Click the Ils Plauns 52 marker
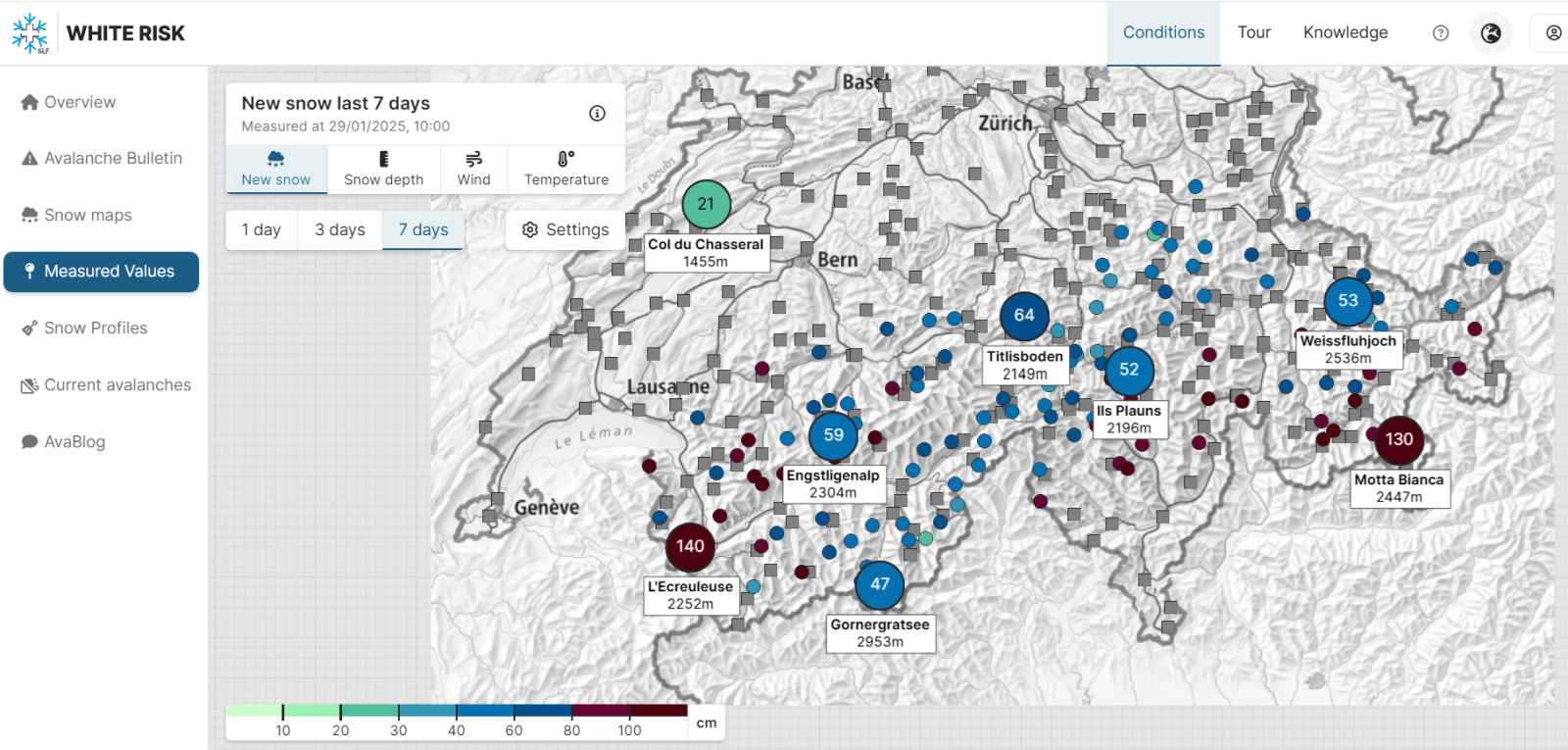Viewport: 1568px width, 750px height. pos(1129,370)
